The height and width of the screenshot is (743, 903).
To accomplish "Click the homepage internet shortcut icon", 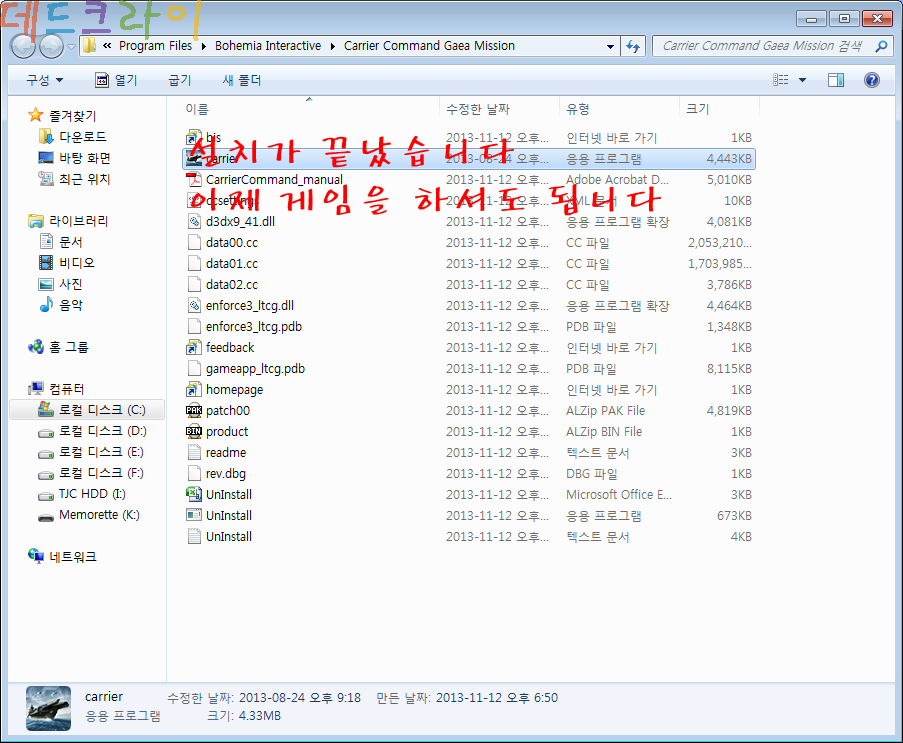I will pyautogui.click(x=195, y=389).
